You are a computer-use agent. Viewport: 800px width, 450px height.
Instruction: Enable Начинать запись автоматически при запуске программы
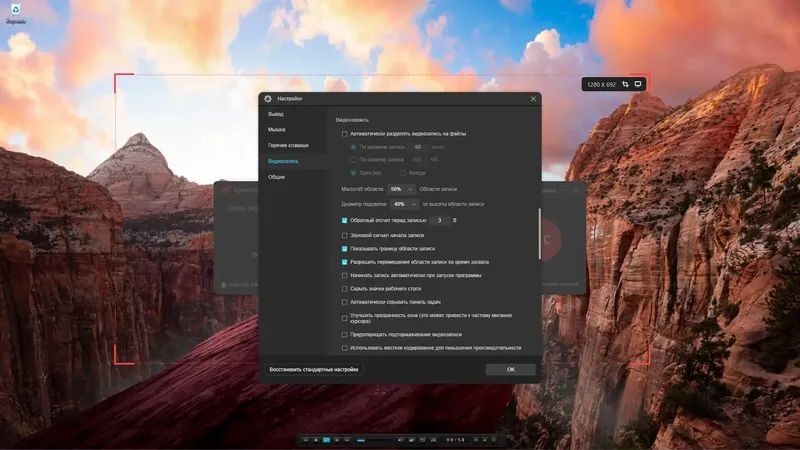point(344,276)
